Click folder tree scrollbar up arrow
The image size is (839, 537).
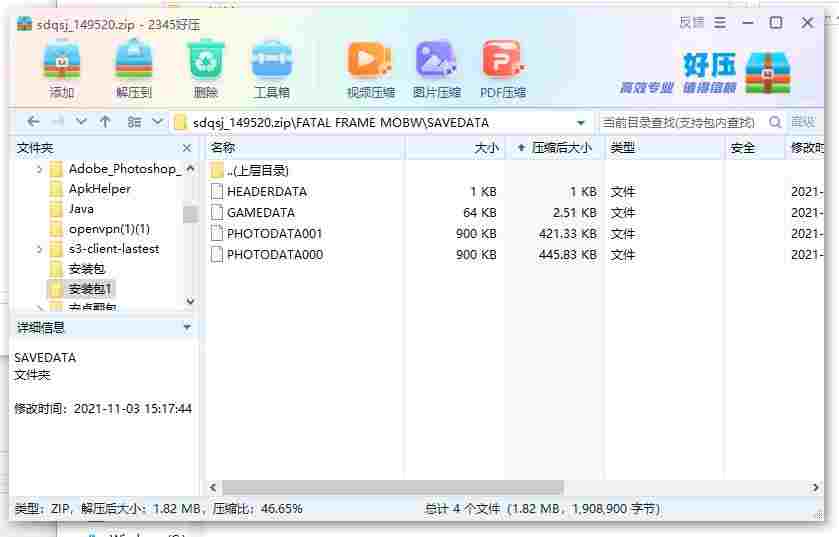pyautogui.click(x=190, y=169)
